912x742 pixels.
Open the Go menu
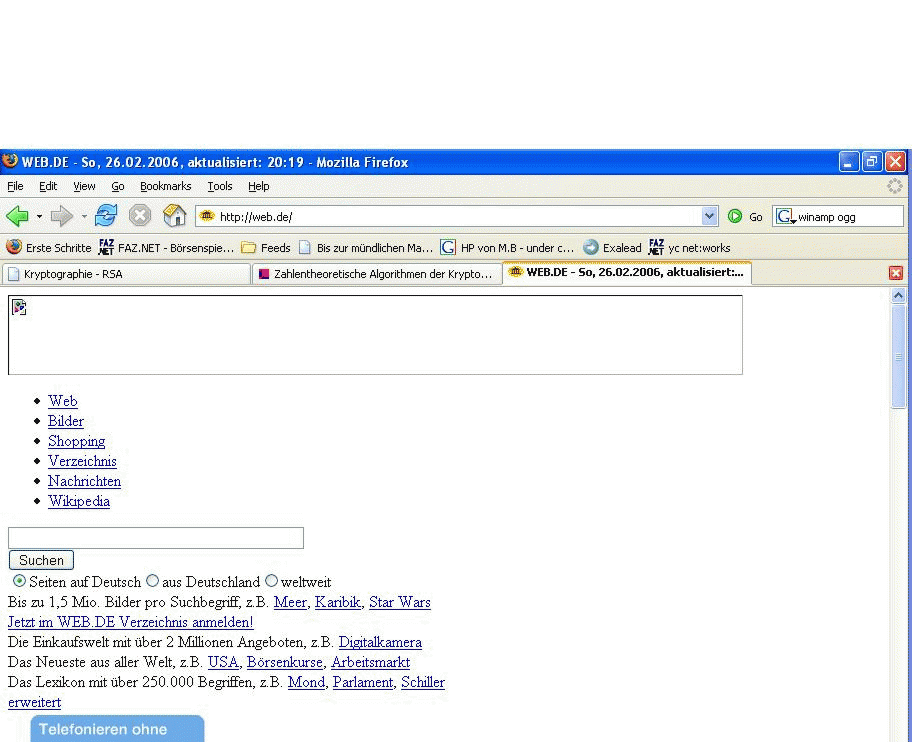pyautogui.click(x=117, y=186)
